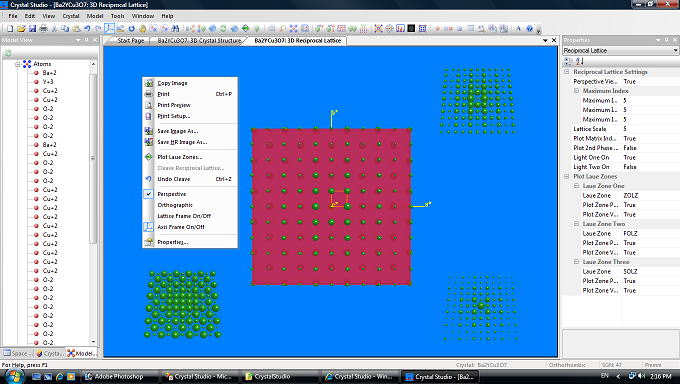680x384 pixels.
Task: Click the Undo arrow toolbar icon
Action: 87,29
